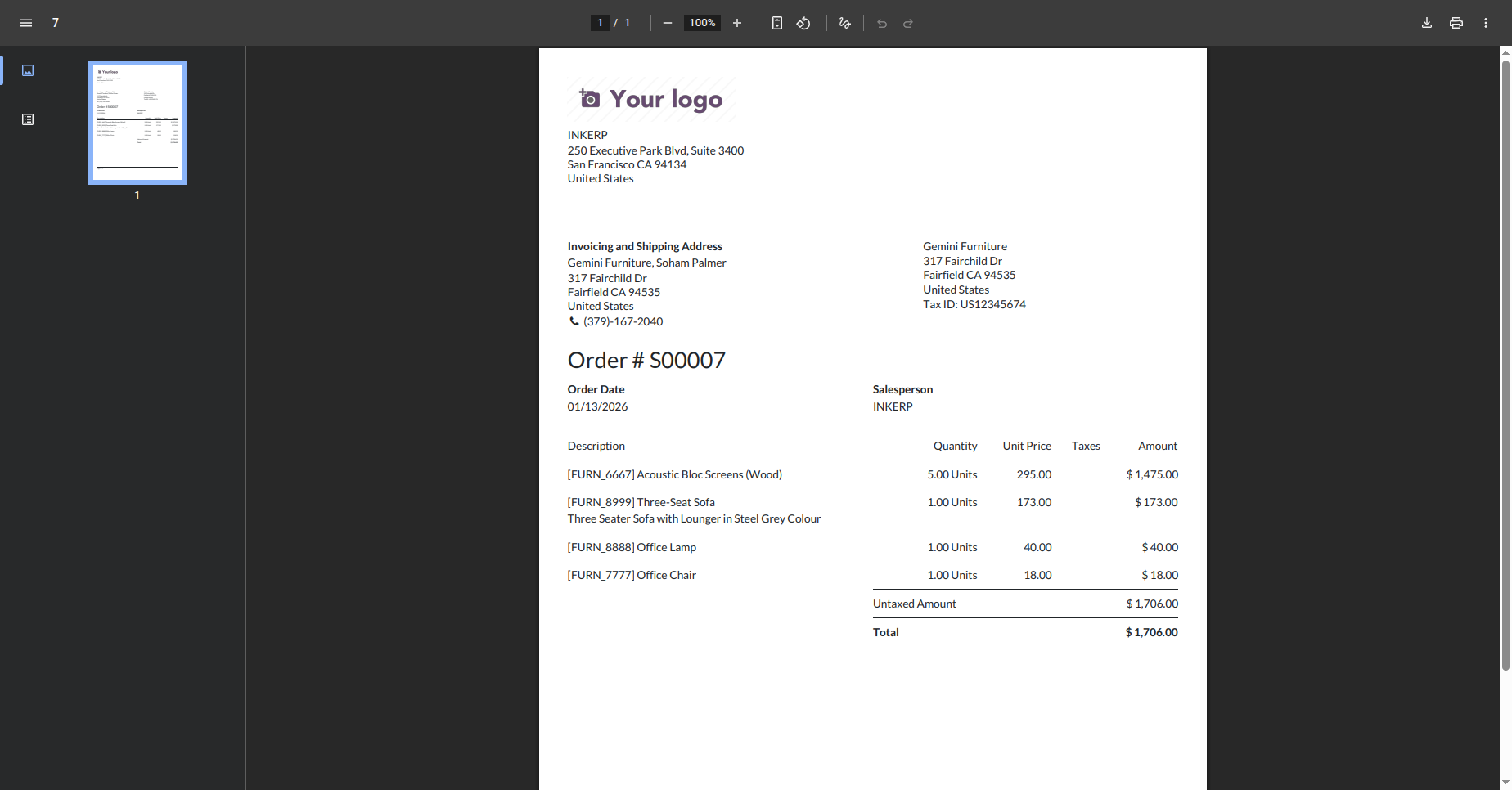Select the page 1 thumbnail
The width and height of the screenshot is (1512, 790).
click(x=137, y=123)
